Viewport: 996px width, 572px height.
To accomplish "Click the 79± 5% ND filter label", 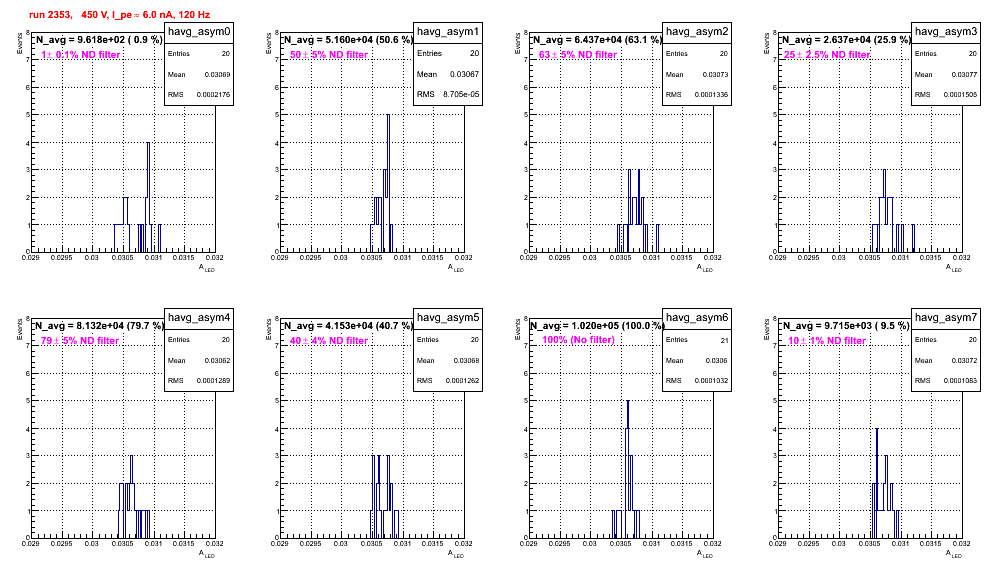I will (x=80, y=341).
